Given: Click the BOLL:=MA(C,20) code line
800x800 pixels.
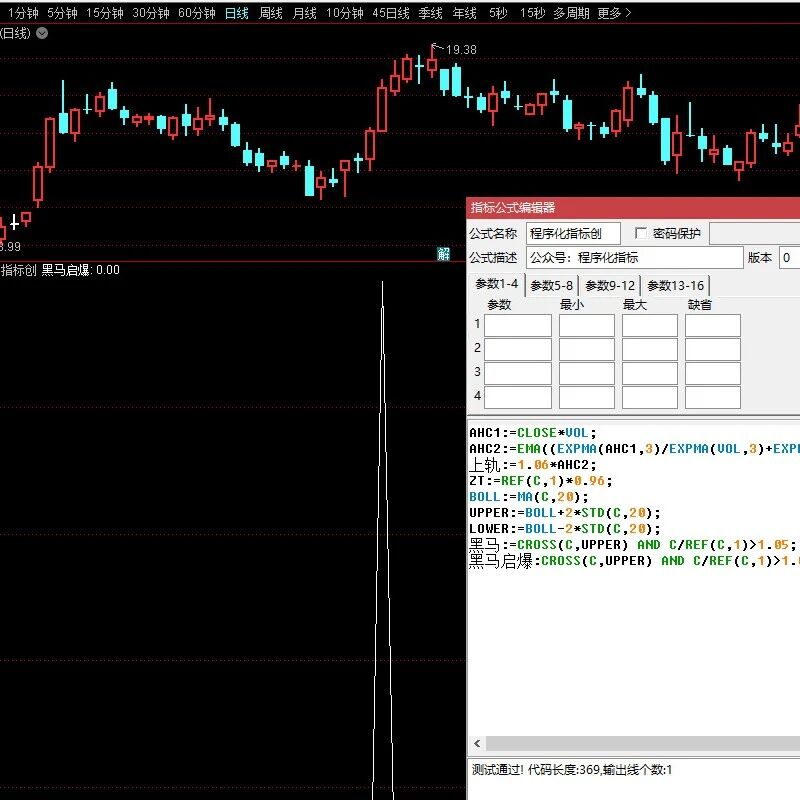Looking at the screenshot, I should 529,496.
